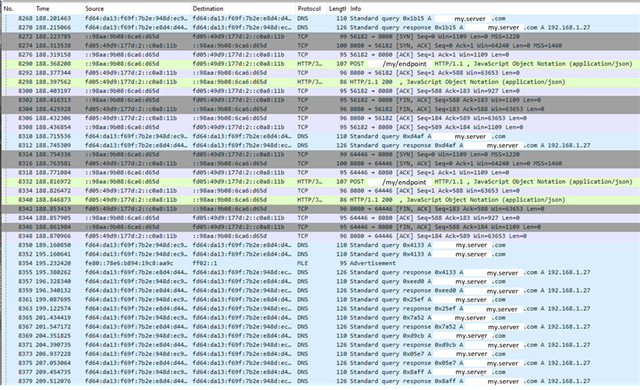Viewport: 640px width, 390px height.
Task: Select packet 8340 HTTP 200 response row
Action: pos(320,199)
